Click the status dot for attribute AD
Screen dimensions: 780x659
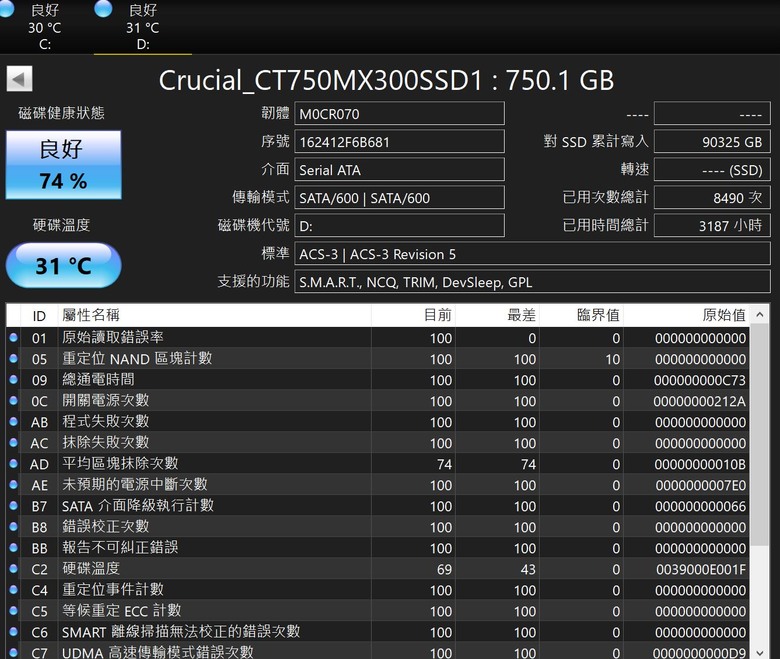[13, 464]
